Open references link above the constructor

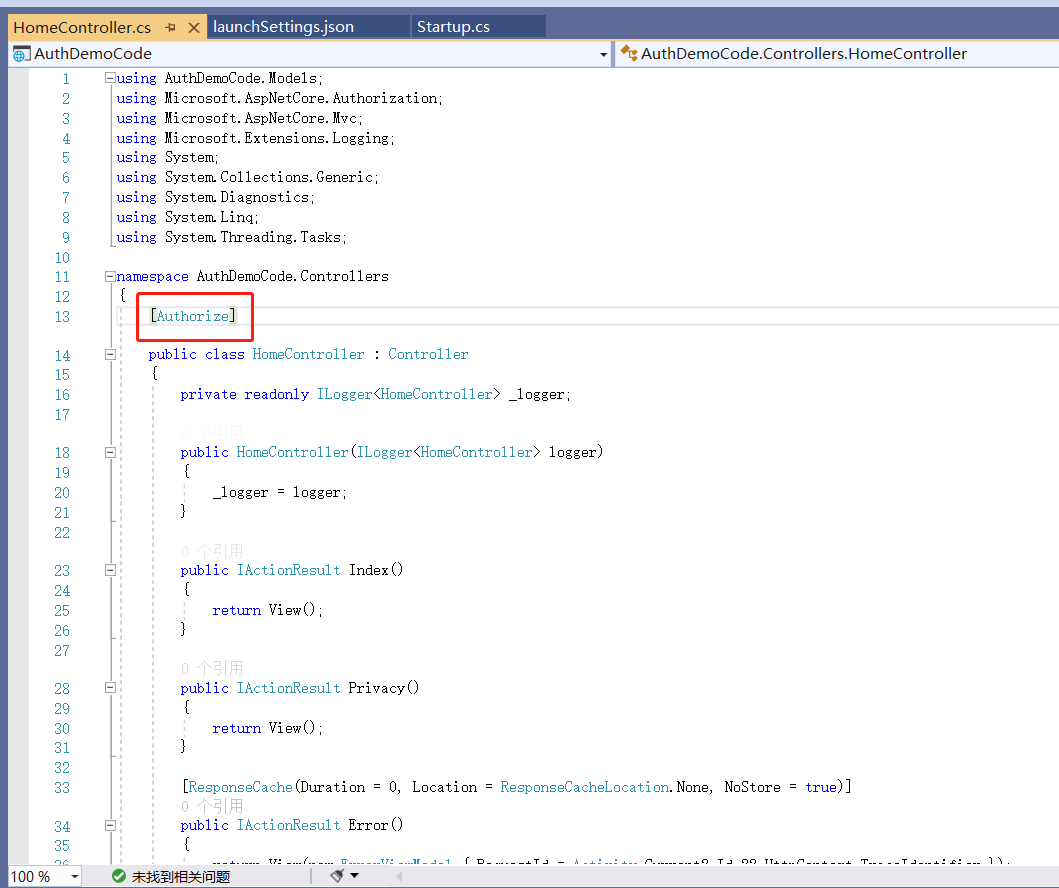212,433
